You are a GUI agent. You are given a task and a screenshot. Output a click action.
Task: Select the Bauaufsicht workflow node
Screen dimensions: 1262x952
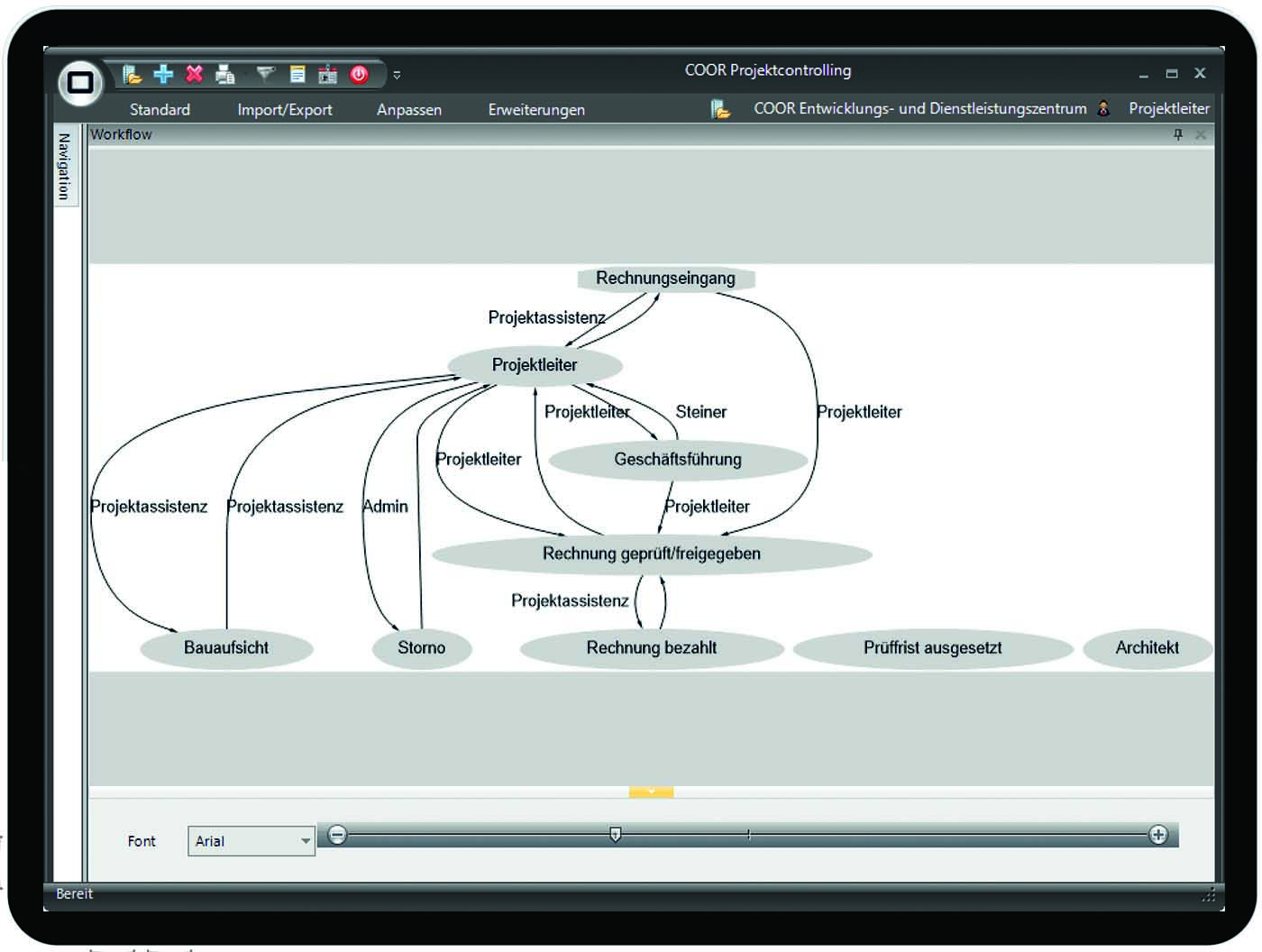click(x=226, y=648)
